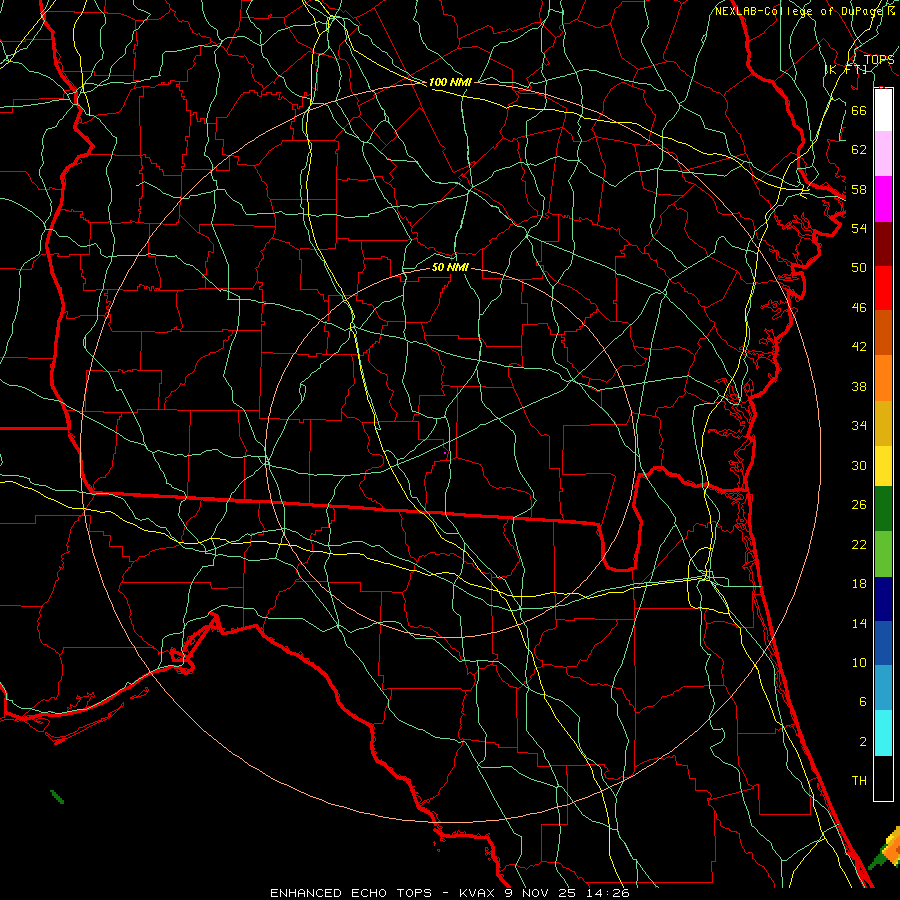Click the legend value 38

click(x=859, y=386)
